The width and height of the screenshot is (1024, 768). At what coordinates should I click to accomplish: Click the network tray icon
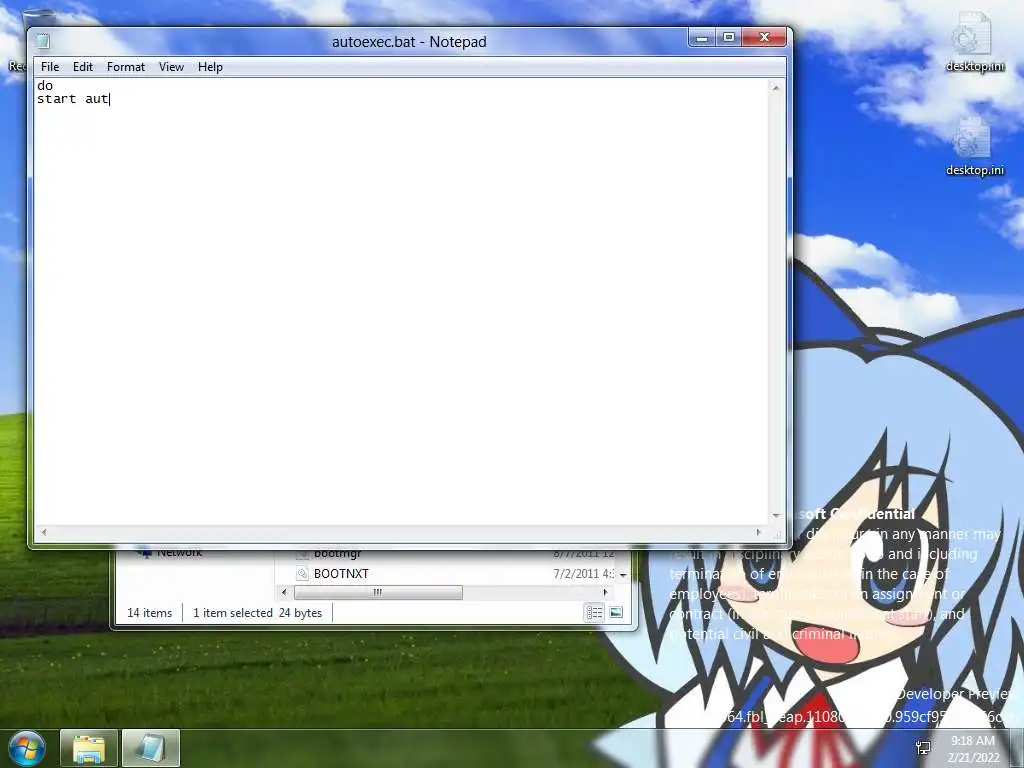pyautogui.click(x=923, y=748)
